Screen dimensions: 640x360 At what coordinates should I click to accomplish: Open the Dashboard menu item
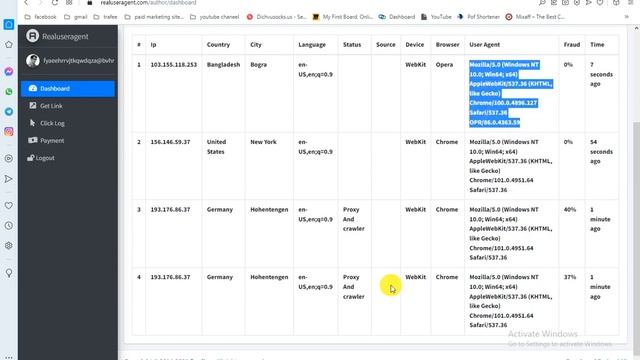[x=68, y=89]
